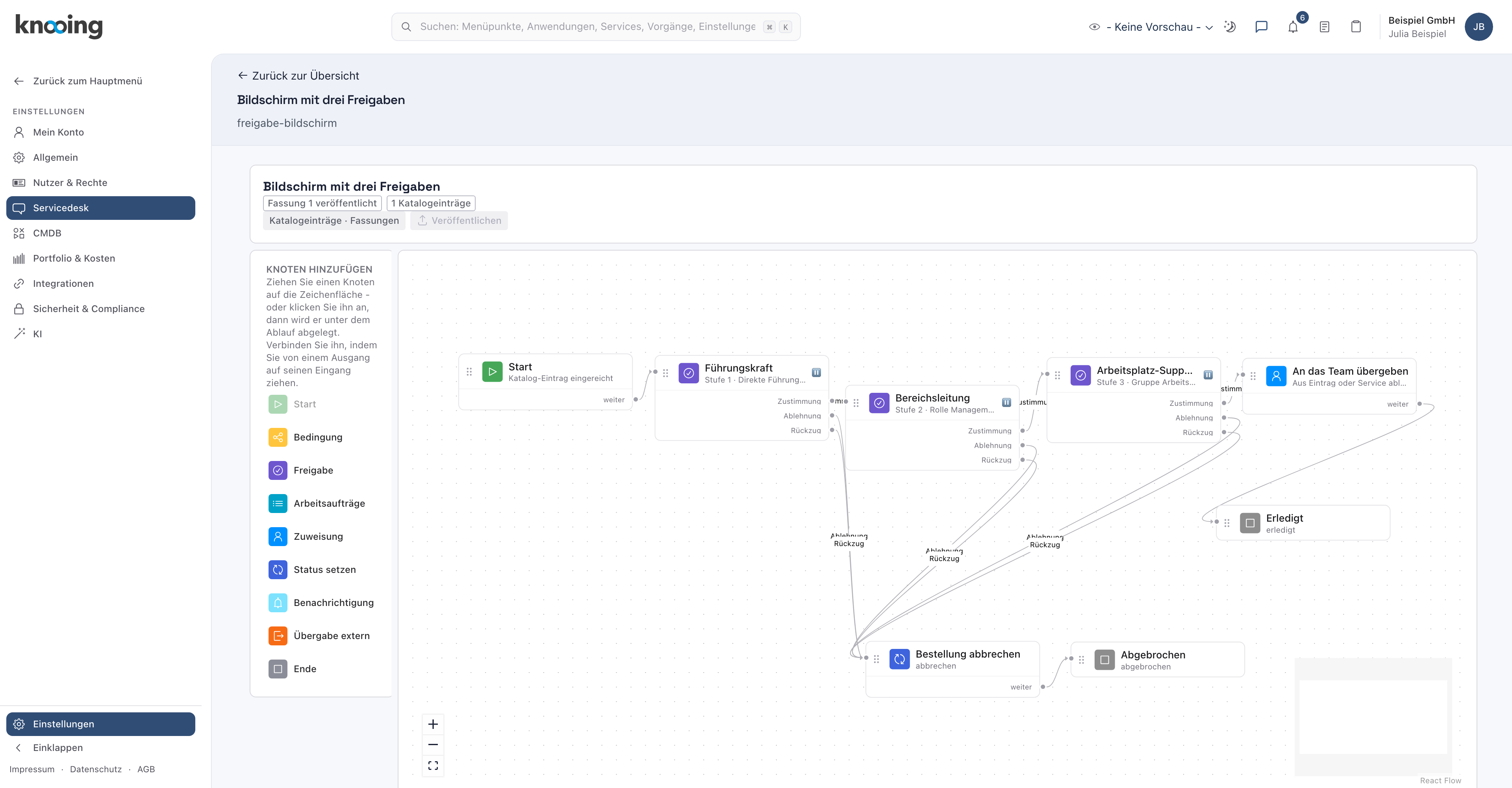
Task: Open Impressum footer link
Action: coord(31,769)
